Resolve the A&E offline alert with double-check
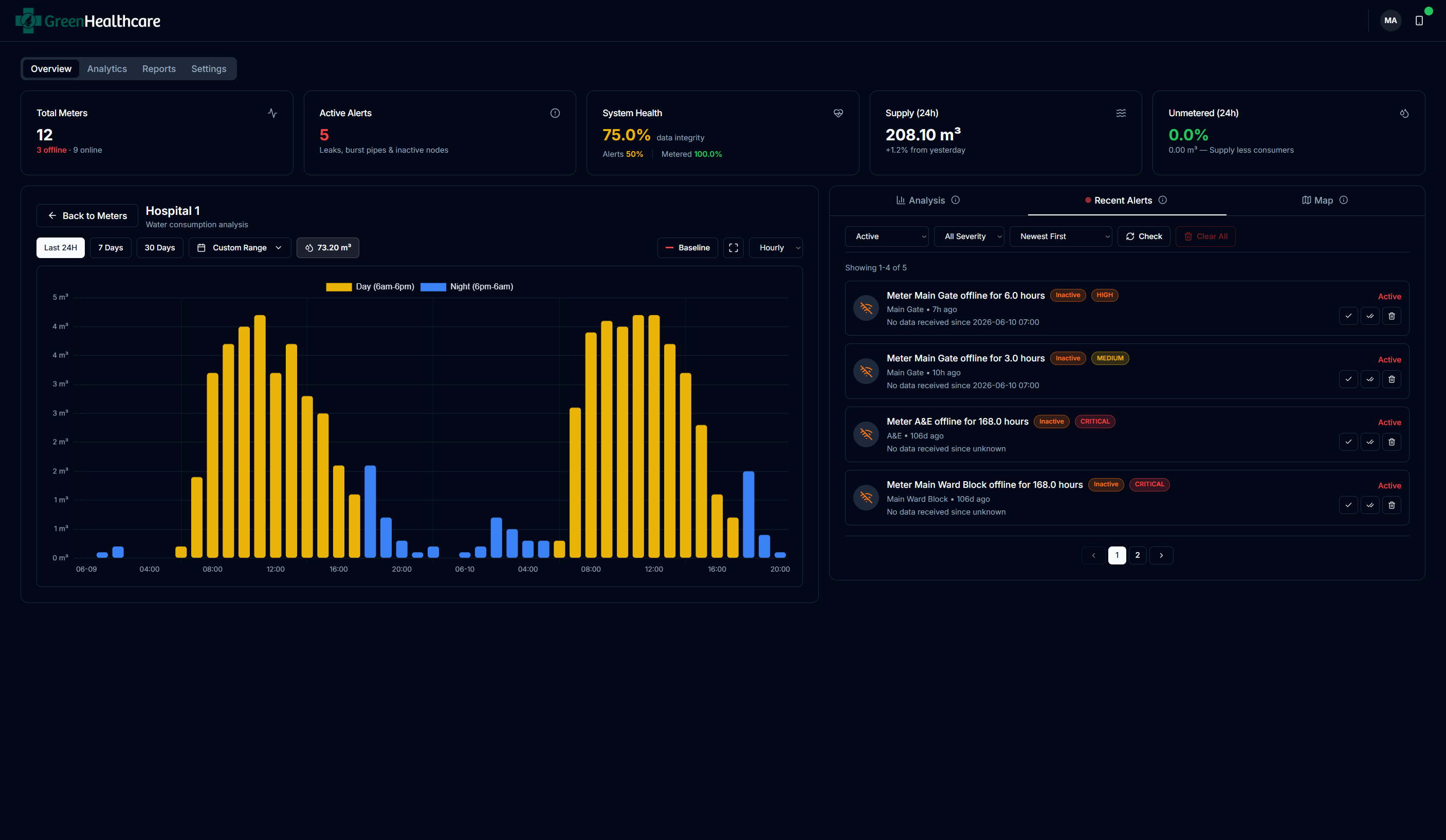Screen dimensions: 1446x840 1370,442
